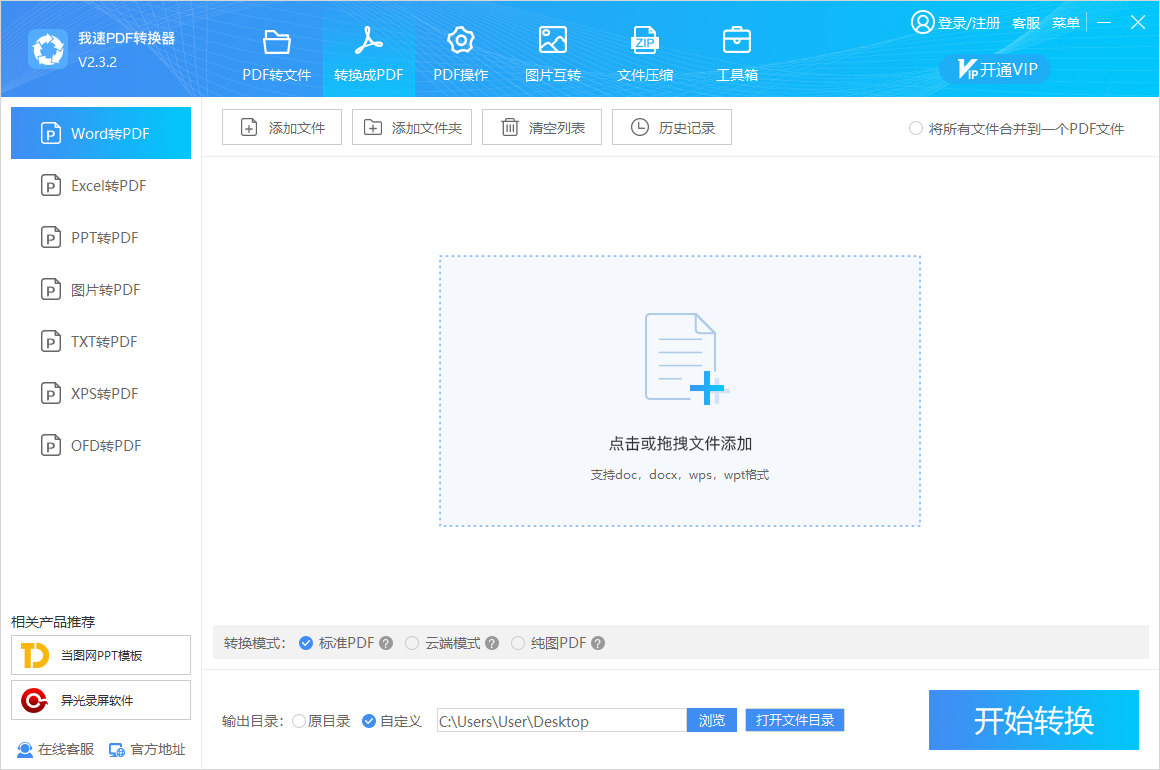Viewport: 1160px width, 770px height.
Task: Click help icon next to 标准PDF
Action: click(386, 643)
